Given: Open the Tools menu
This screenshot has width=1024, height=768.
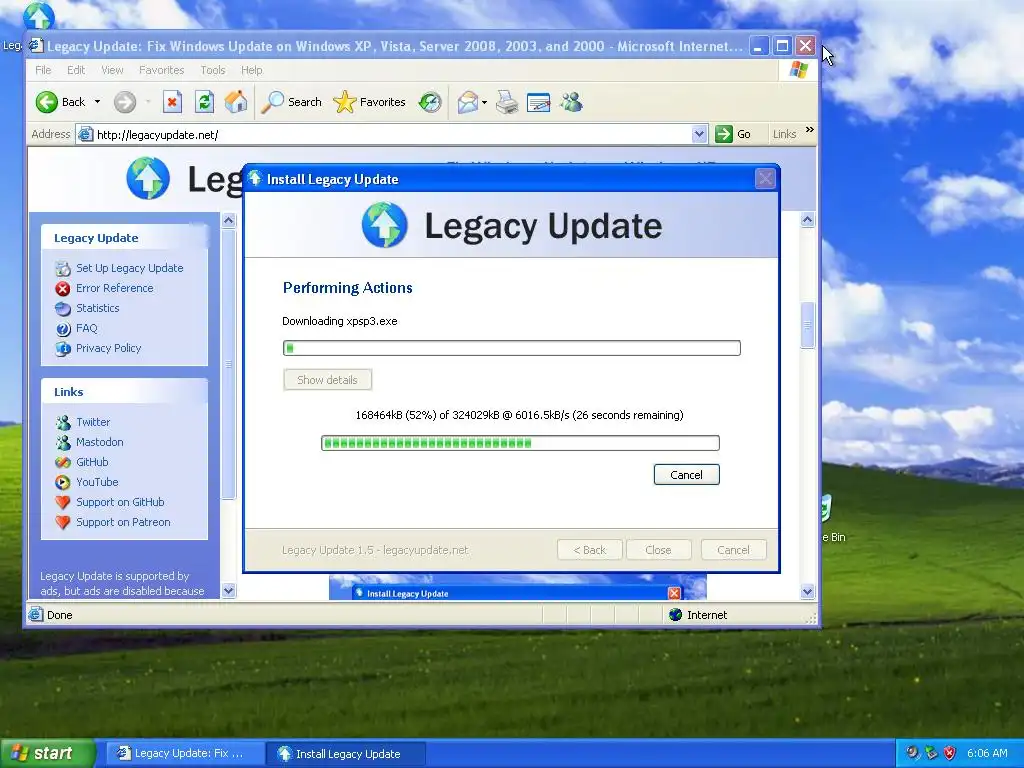Looking at the screenshot, I should 212,70.
